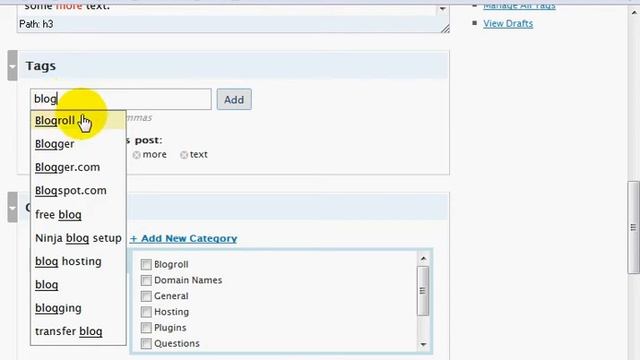Check the General category box

tap(146, 296)
